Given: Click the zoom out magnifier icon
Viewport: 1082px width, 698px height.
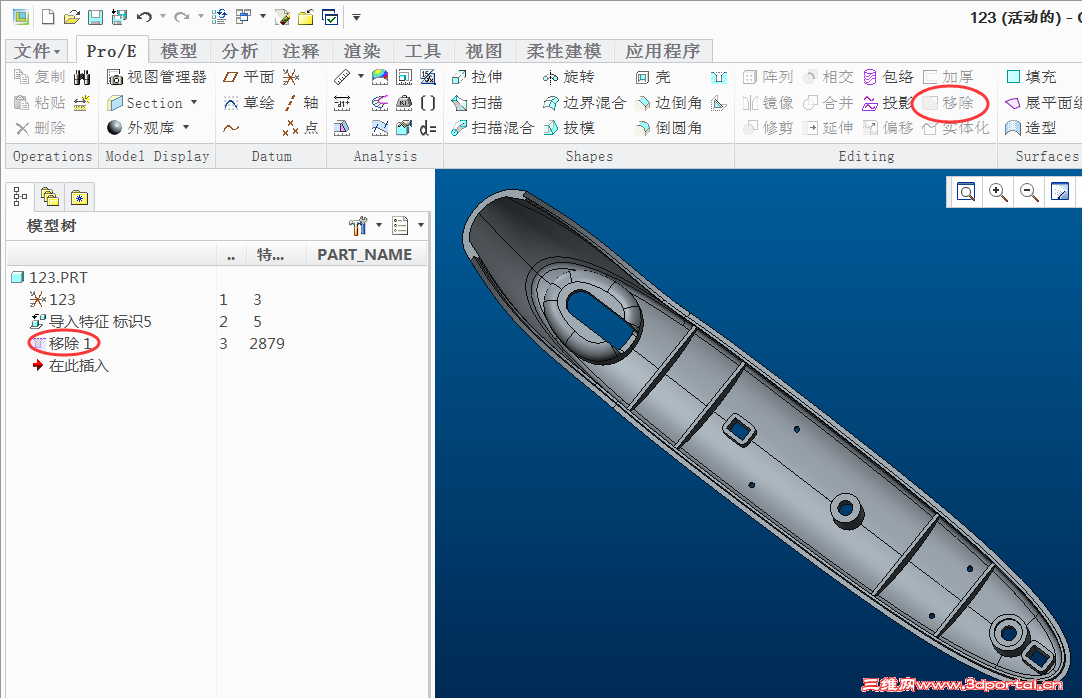Looking at the screenshot, I should pyautogui.click(x=1029, y=192).
